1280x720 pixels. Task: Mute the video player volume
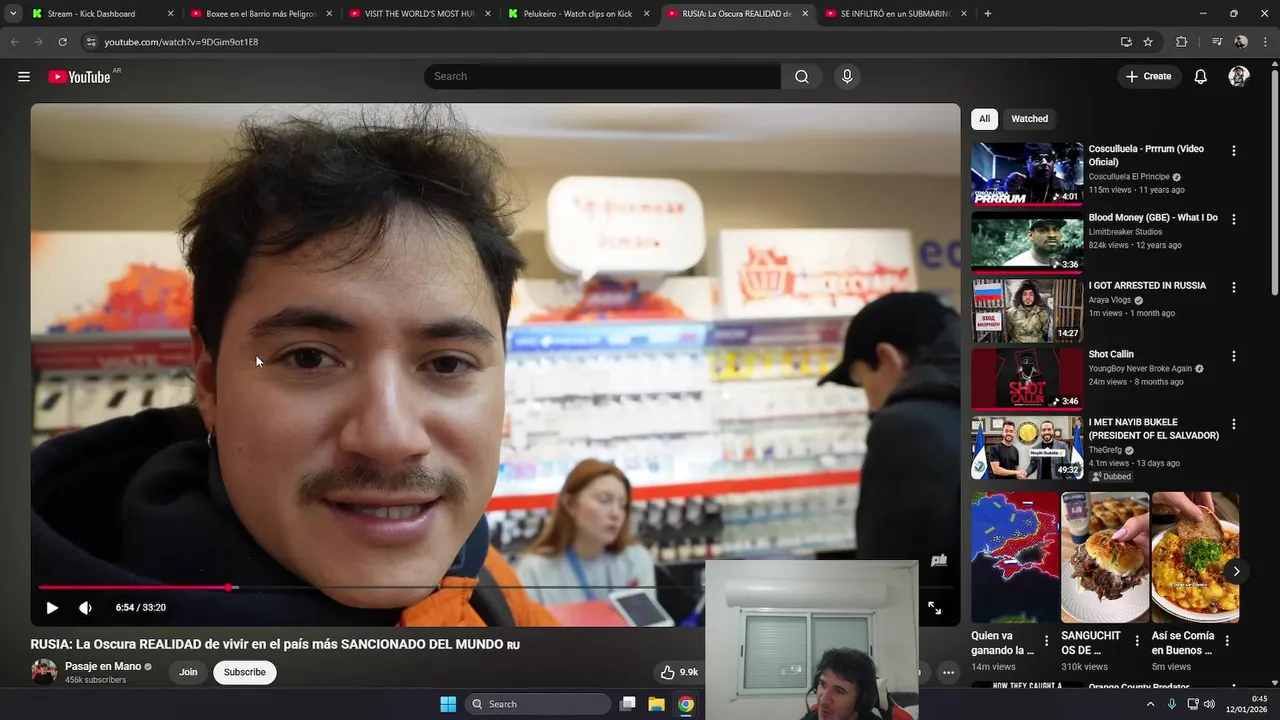(x=85, y=608)
